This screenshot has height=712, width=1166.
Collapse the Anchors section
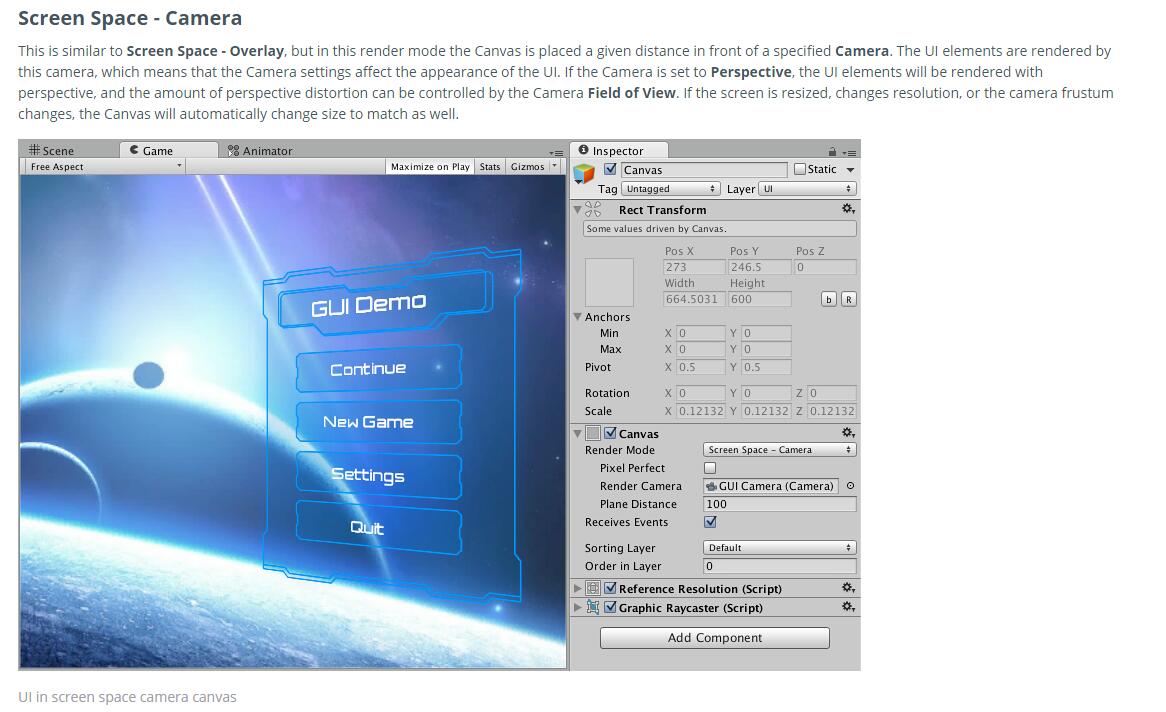pos(577,317)
